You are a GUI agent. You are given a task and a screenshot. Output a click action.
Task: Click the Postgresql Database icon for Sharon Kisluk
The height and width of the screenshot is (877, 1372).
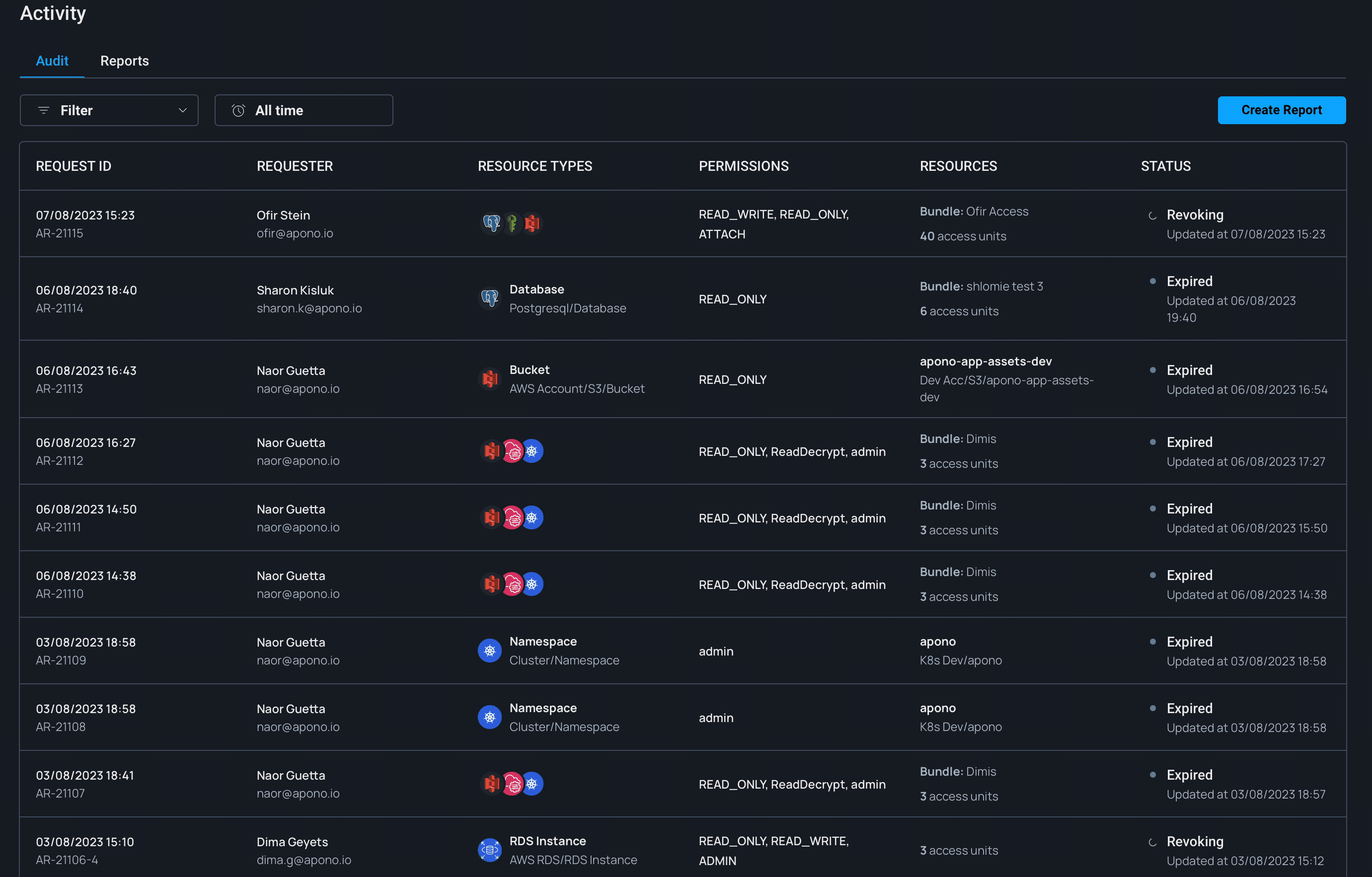(x=489, y=298)
